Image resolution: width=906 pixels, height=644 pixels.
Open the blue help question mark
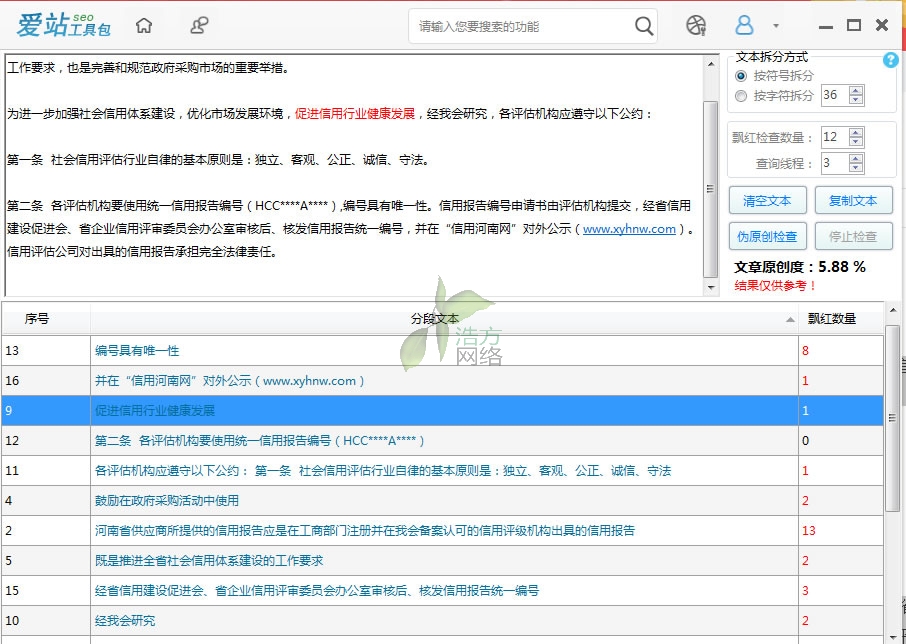pos(890,60)
